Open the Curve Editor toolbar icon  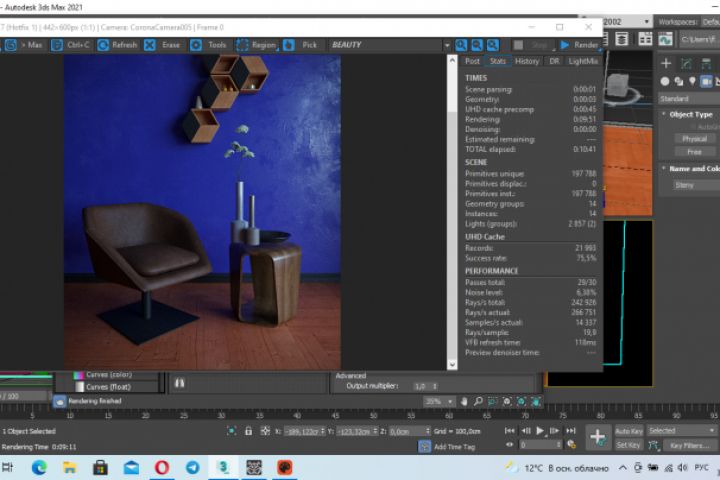pyautogui.click(x=665, y=40)
